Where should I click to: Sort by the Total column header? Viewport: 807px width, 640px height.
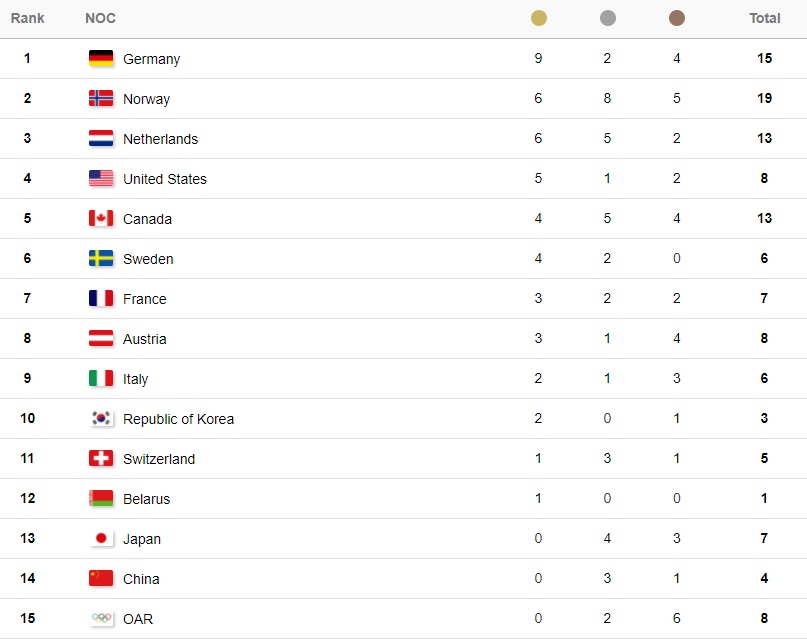coord(764,18)
